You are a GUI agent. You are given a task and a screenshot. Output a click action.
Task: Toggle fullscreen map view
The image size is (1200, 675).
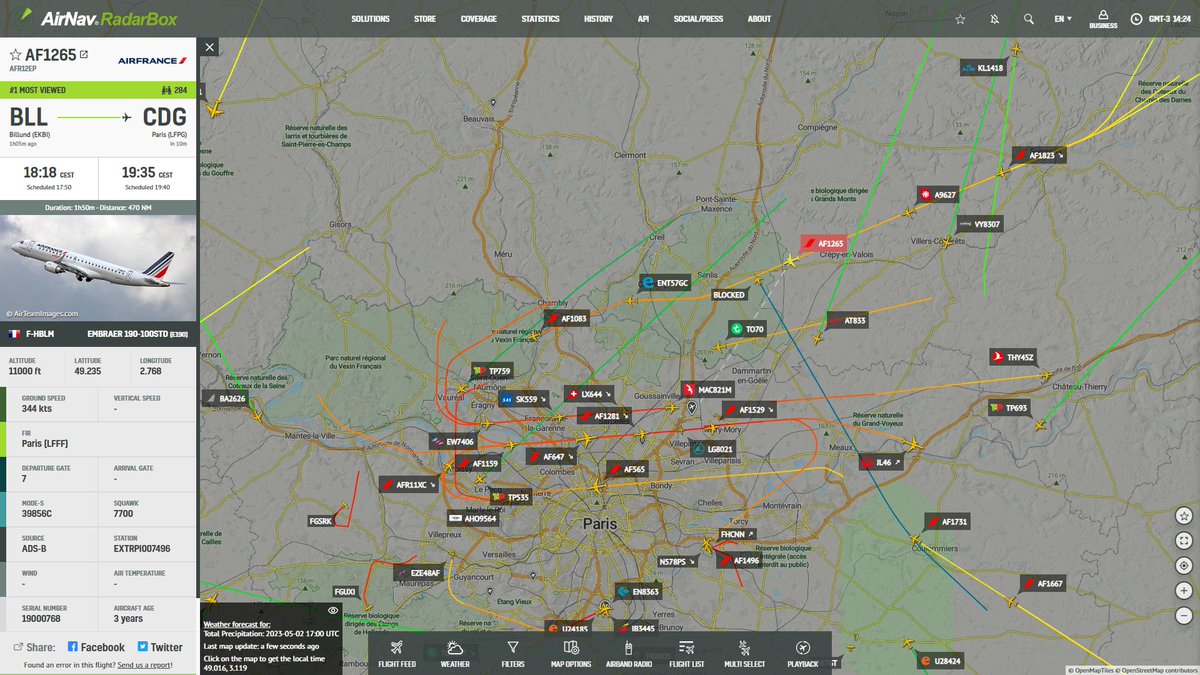(1183, 540)
